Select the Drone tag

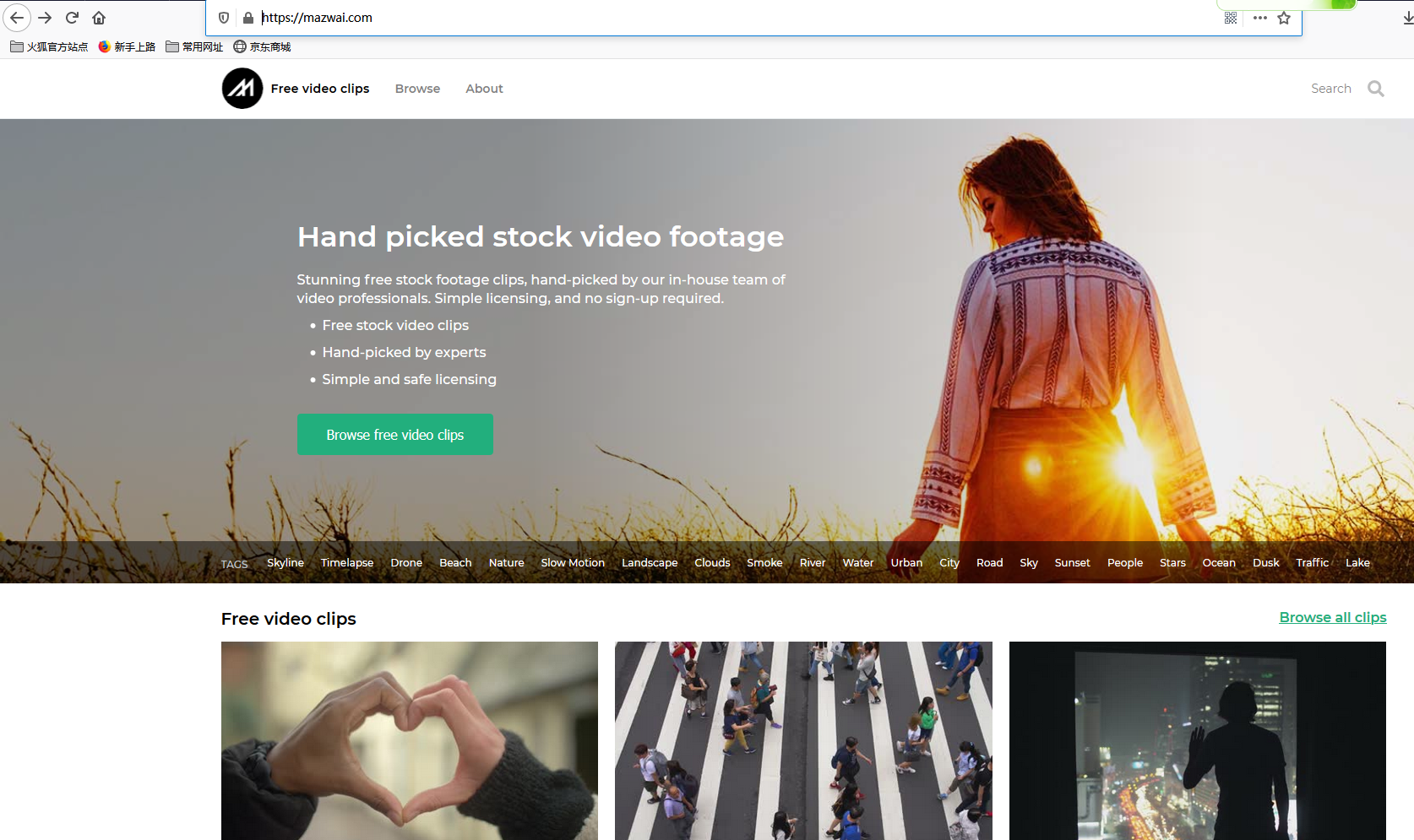click(x=406, y=563)
